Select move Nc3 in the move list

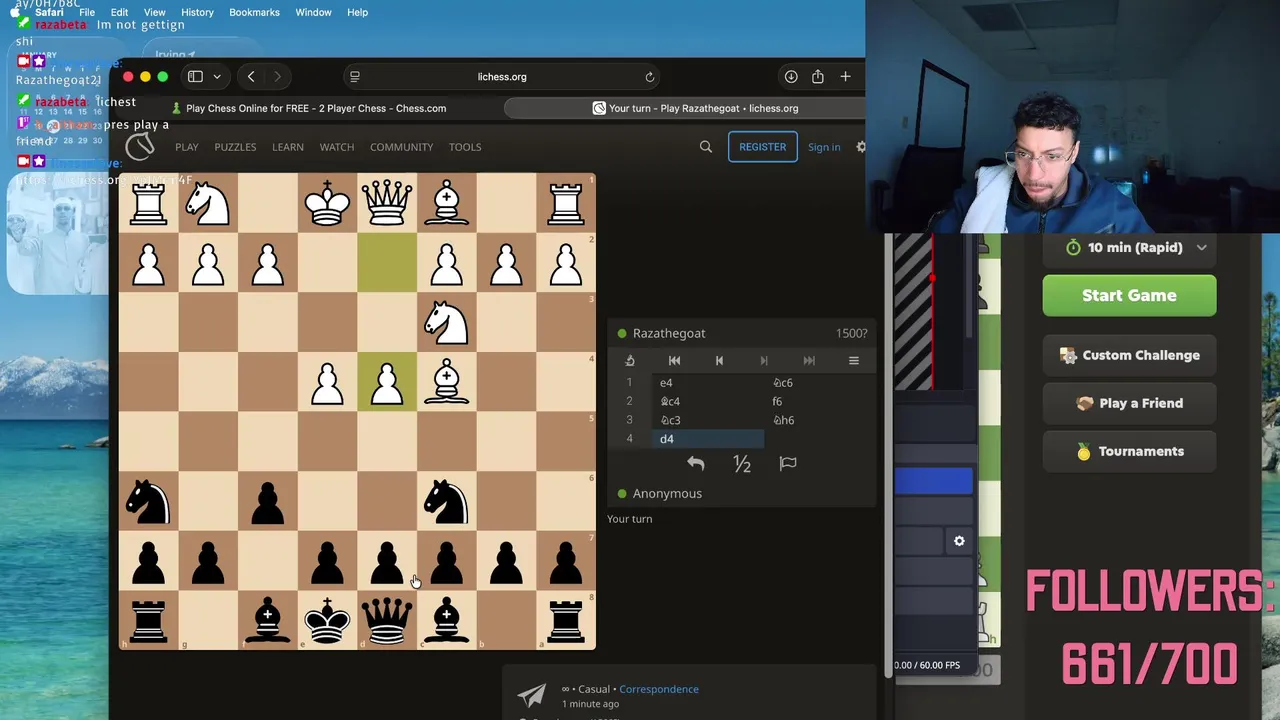coord(707,420)
